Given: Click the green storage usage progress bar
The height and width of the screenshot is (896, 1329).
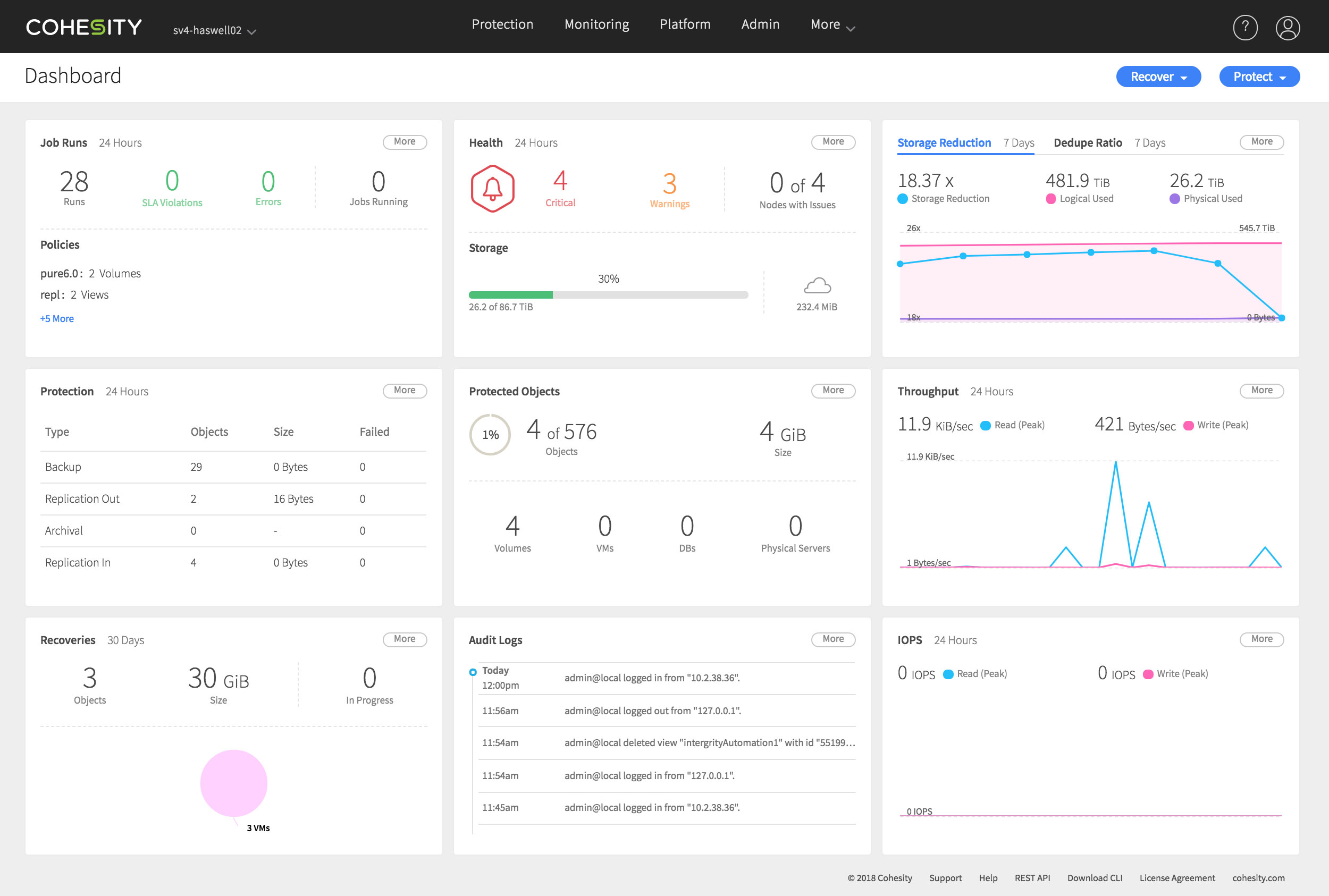Looking at the screenshot, I should point(510,295).
